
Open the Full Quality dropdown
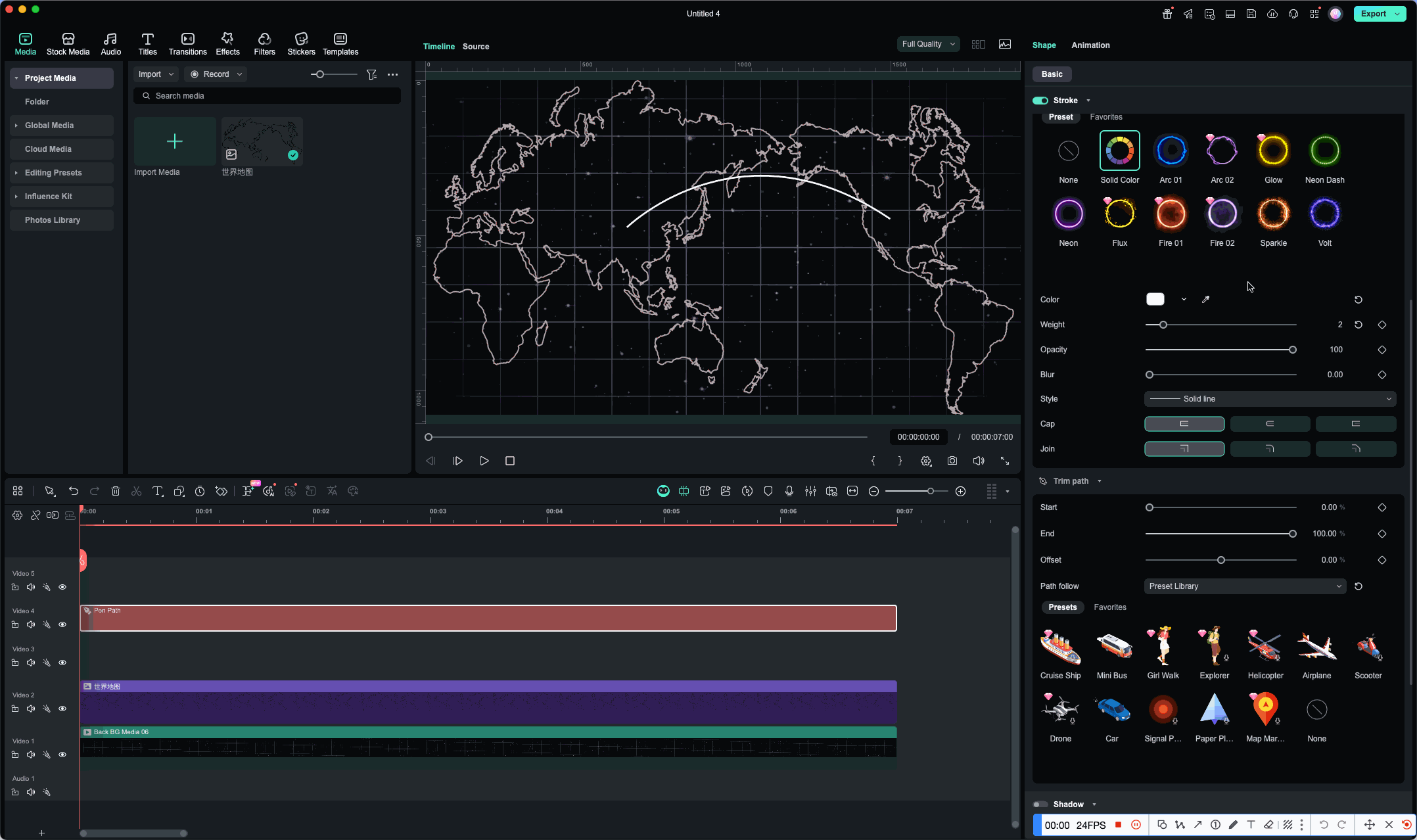pos(928,44)
